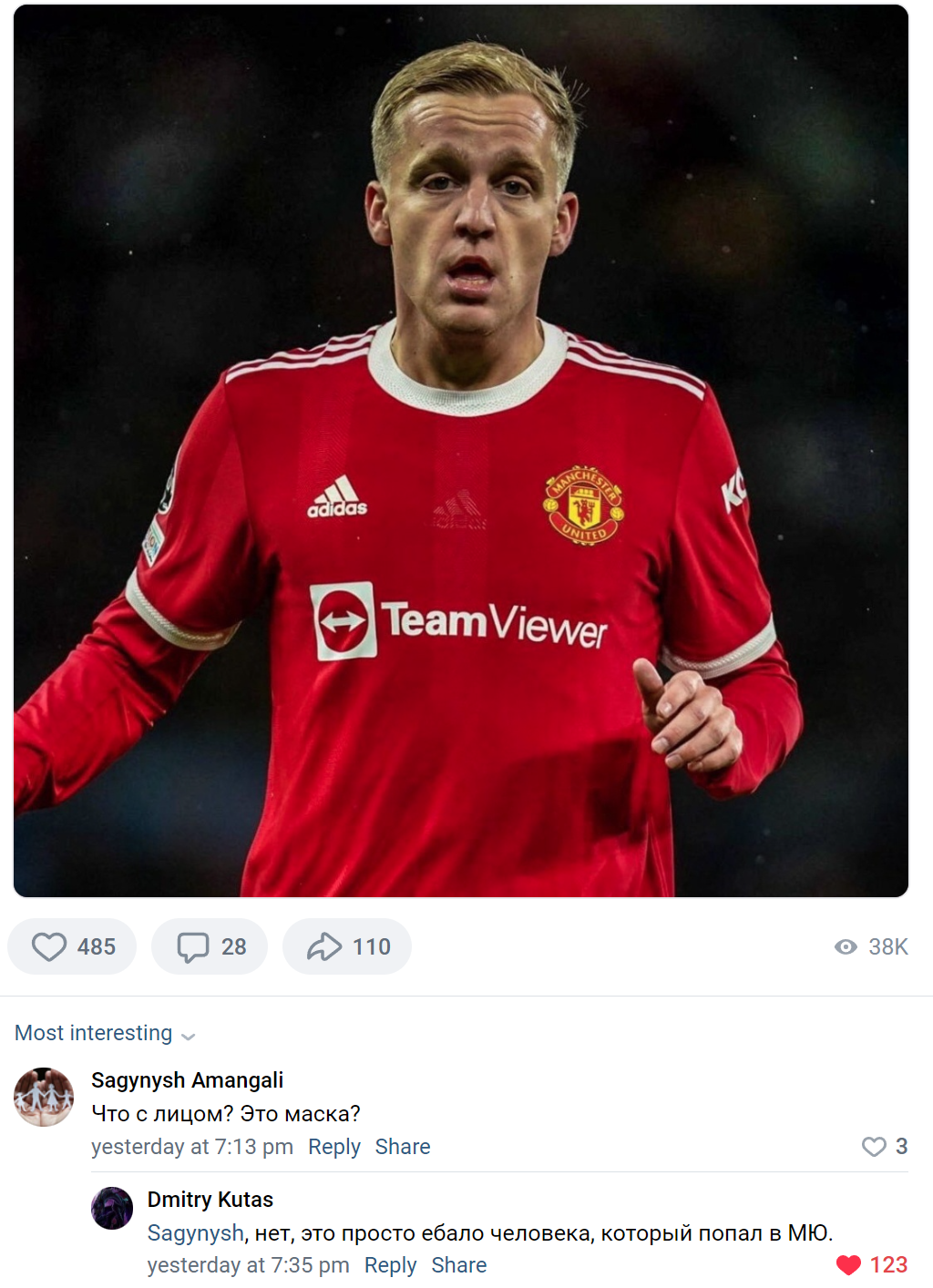Screen dimensions: 933x1288
Task: Share the post via arrow icon
Action: tap(346, 946)
